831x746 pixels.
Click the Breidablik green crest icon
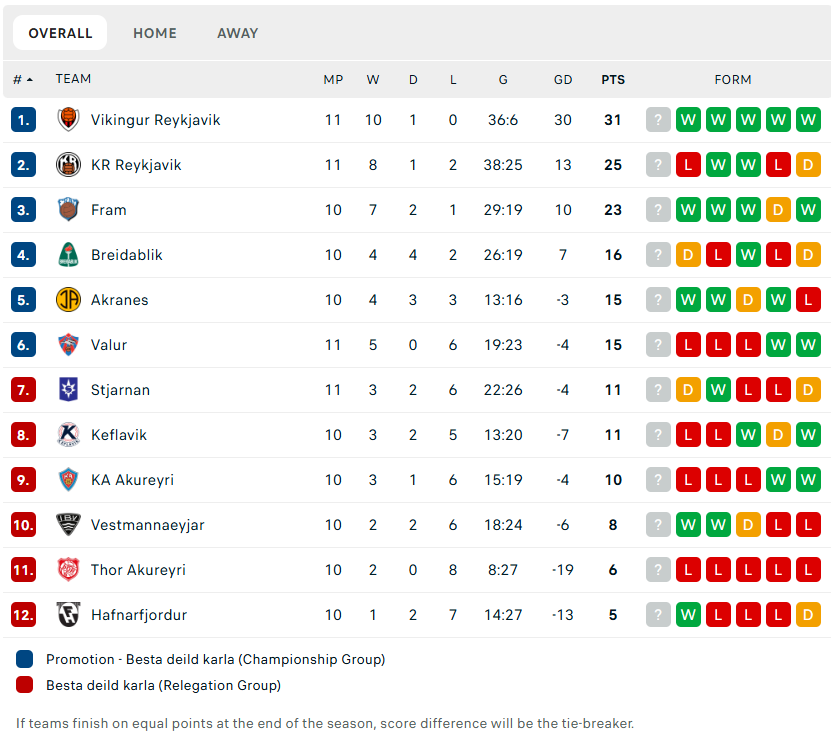pyautogui.click(x=68, y=255)
